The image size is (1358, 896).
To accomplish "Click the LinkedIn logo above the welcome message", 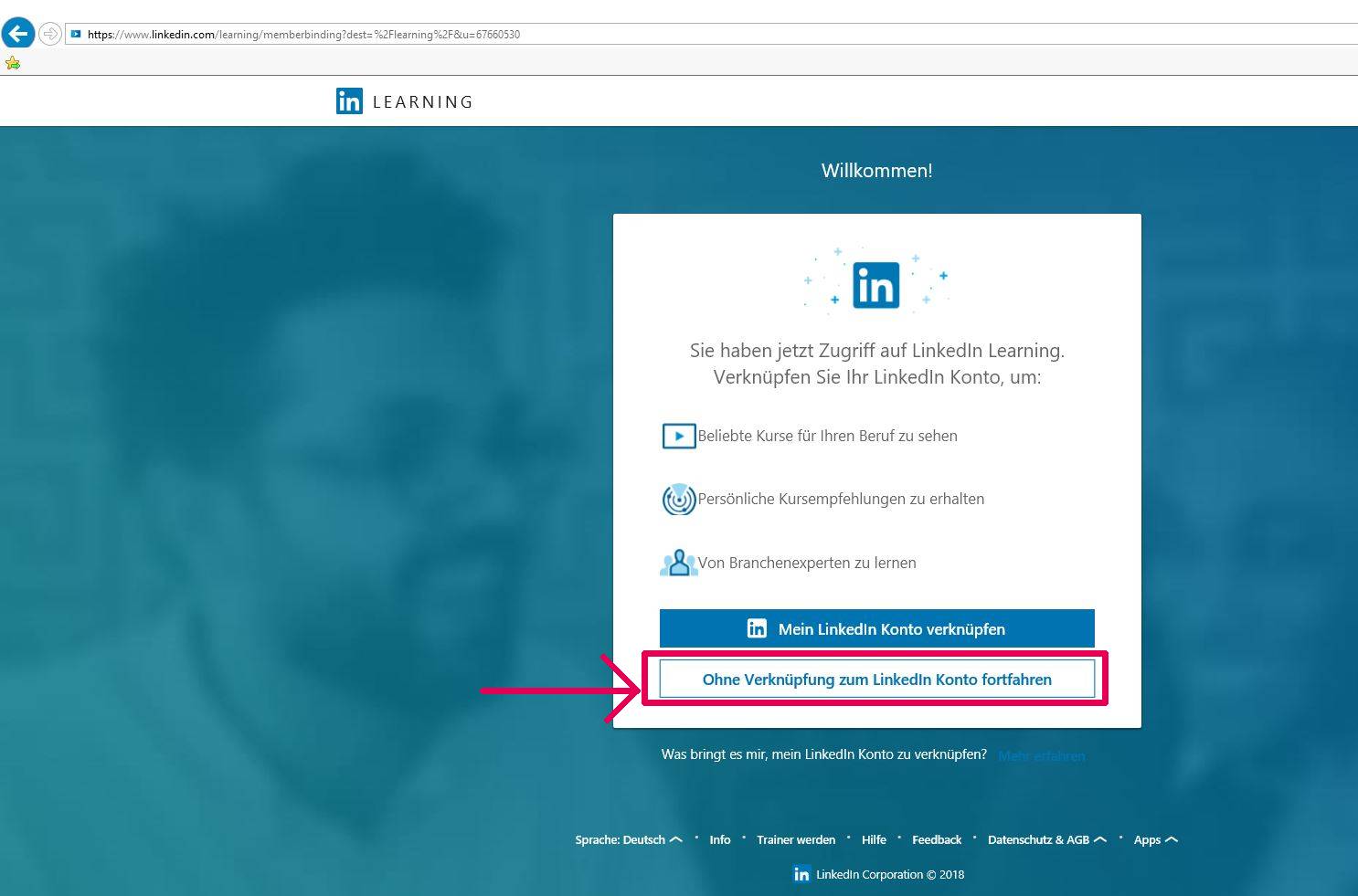I will [876, 284].
